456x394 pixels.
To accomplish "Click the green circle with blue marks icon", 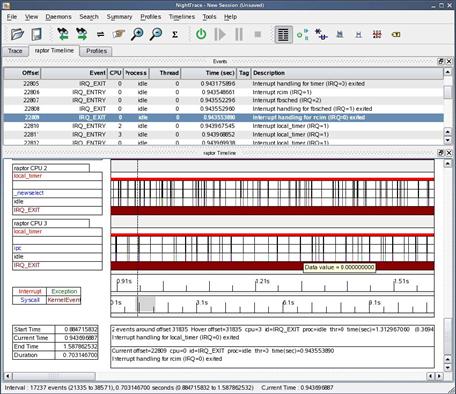I will [302, 34].
